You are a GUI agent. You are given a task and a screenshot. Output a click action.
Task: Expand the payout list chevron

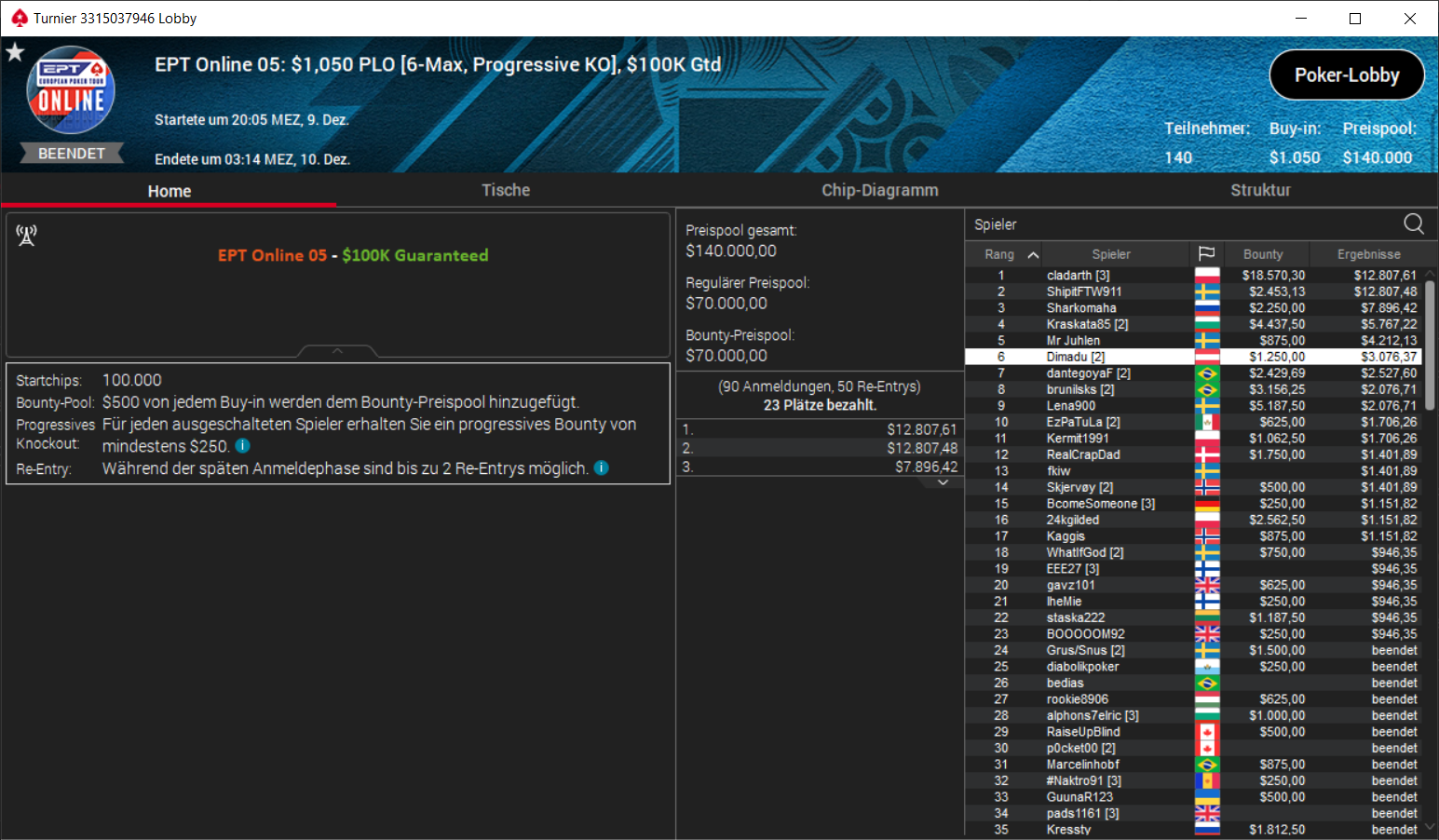943,482
